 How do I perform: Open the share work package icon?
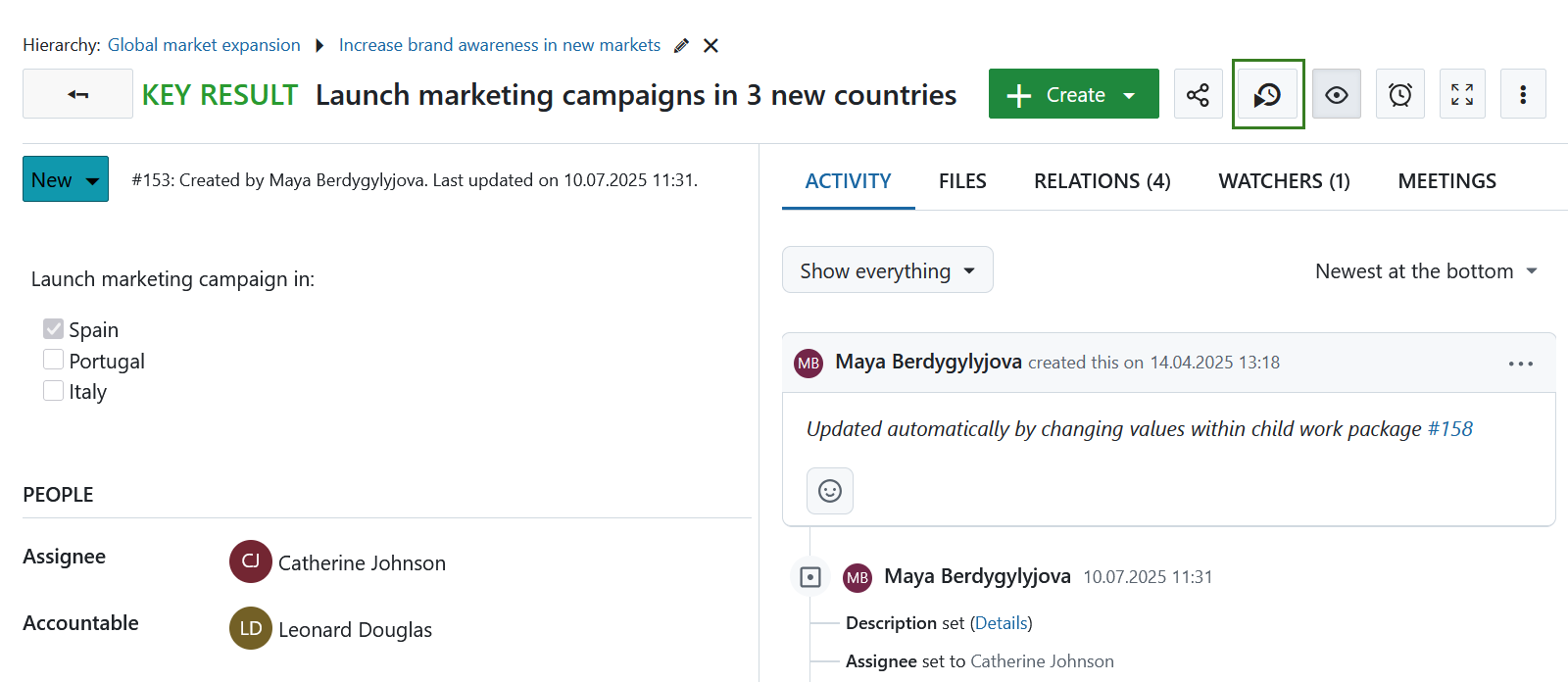[1198, 94]
